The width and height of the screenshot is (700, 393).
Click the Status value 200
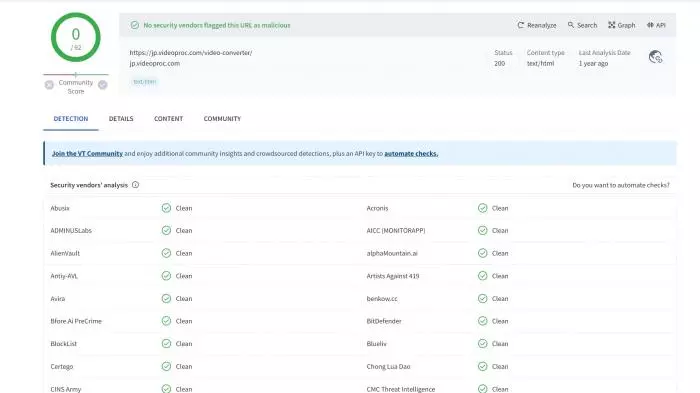499,63
